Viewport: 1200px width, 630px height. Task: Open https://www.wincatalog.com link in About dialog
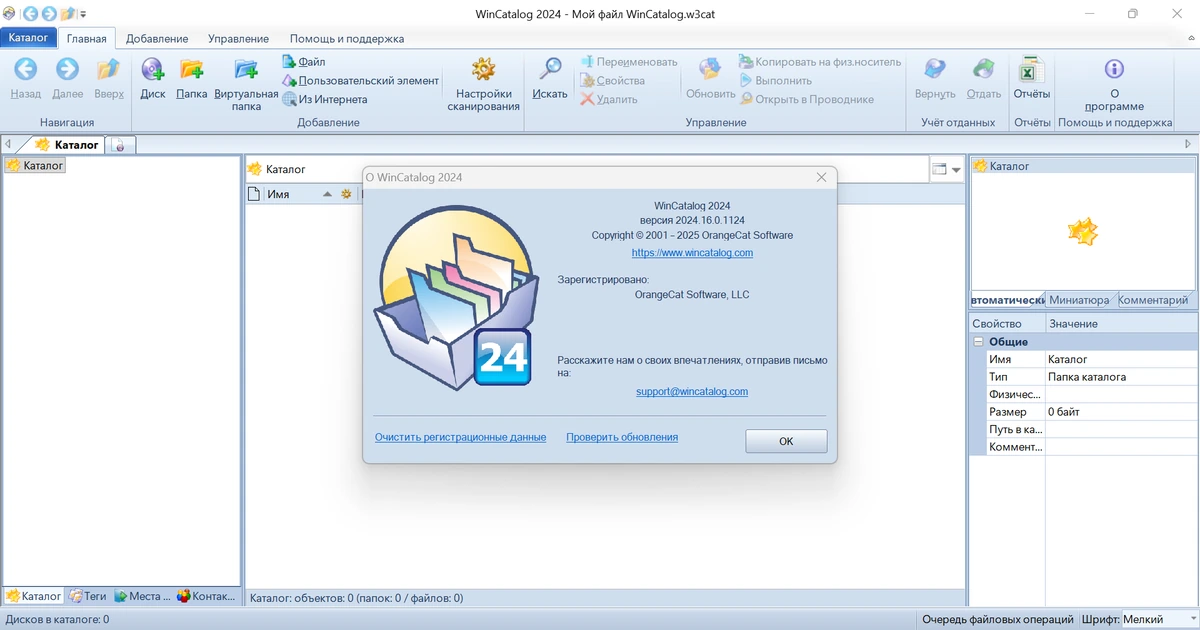[692, 253]
